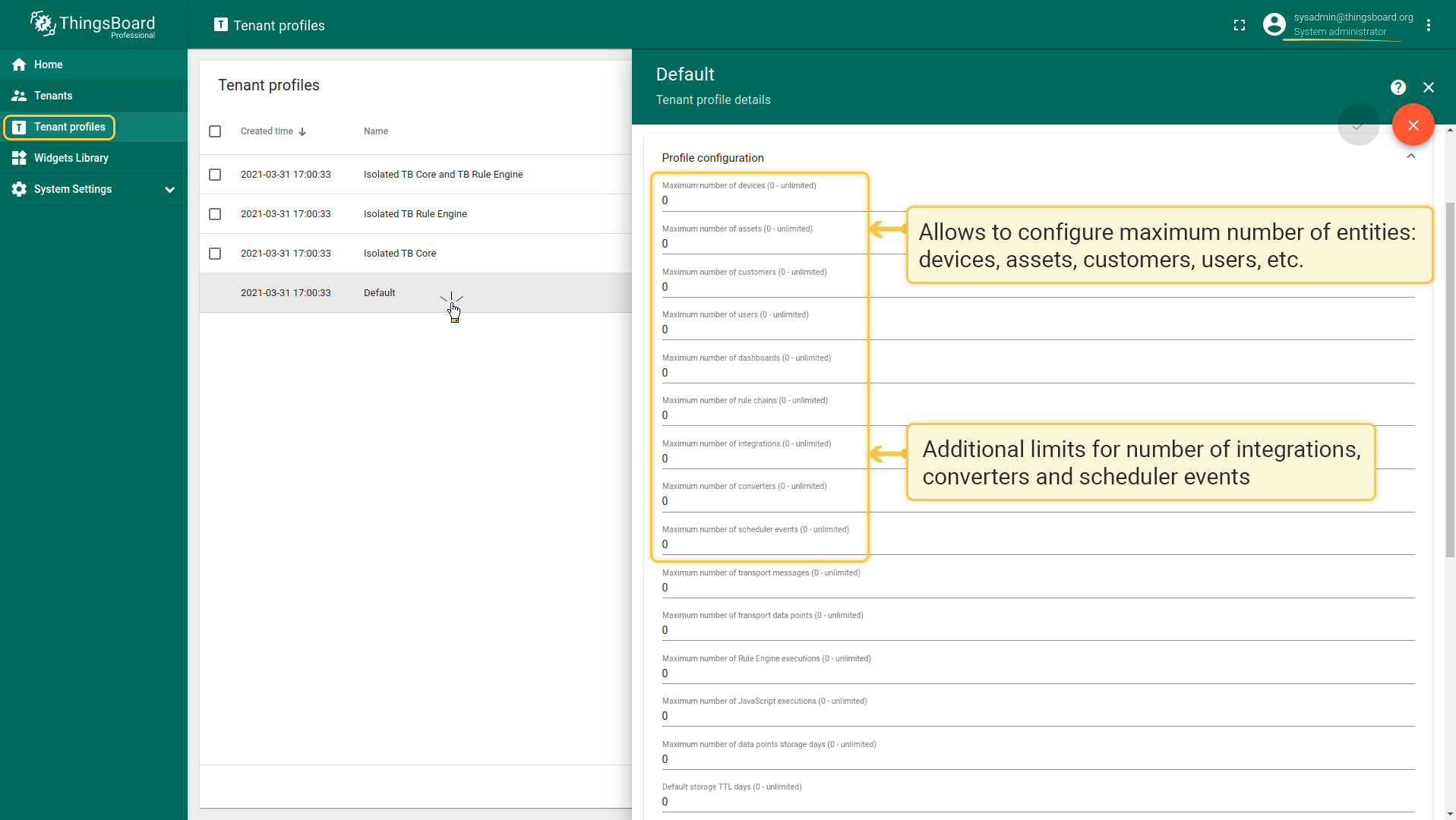
Task: Navigate to Home in sidebar
Action: coord(48,65)
